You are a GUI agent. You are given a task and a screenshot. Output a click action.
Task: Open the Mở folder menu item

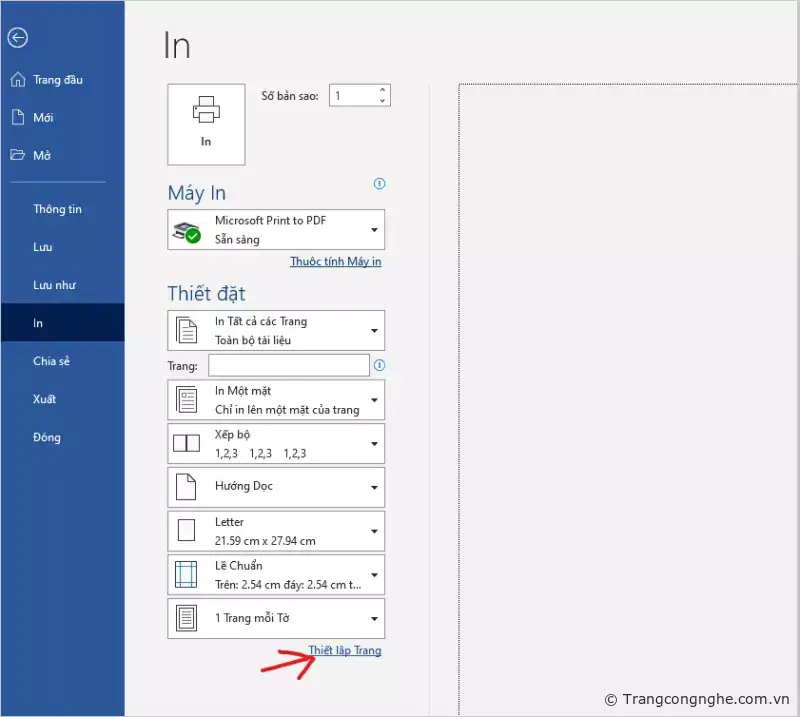click(x=41, y=156)
